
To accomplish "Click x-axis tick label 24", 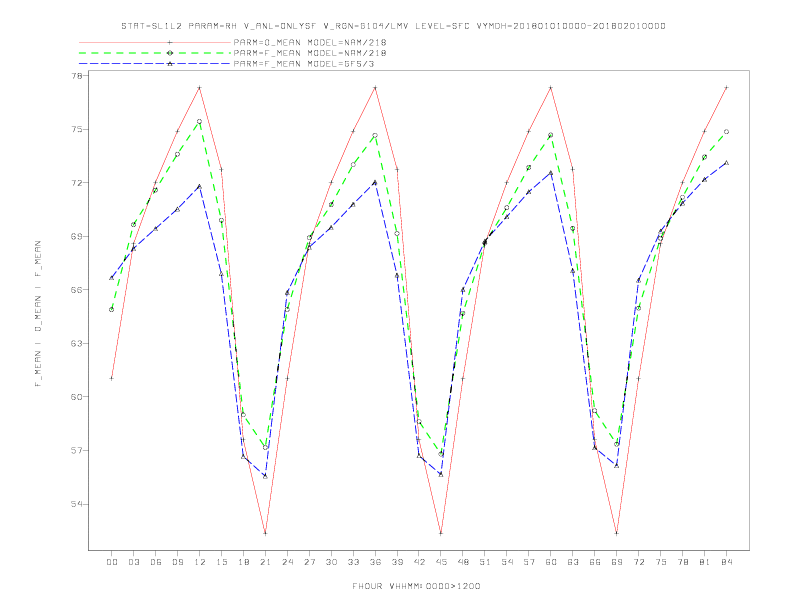I will [x=287, y=562].
